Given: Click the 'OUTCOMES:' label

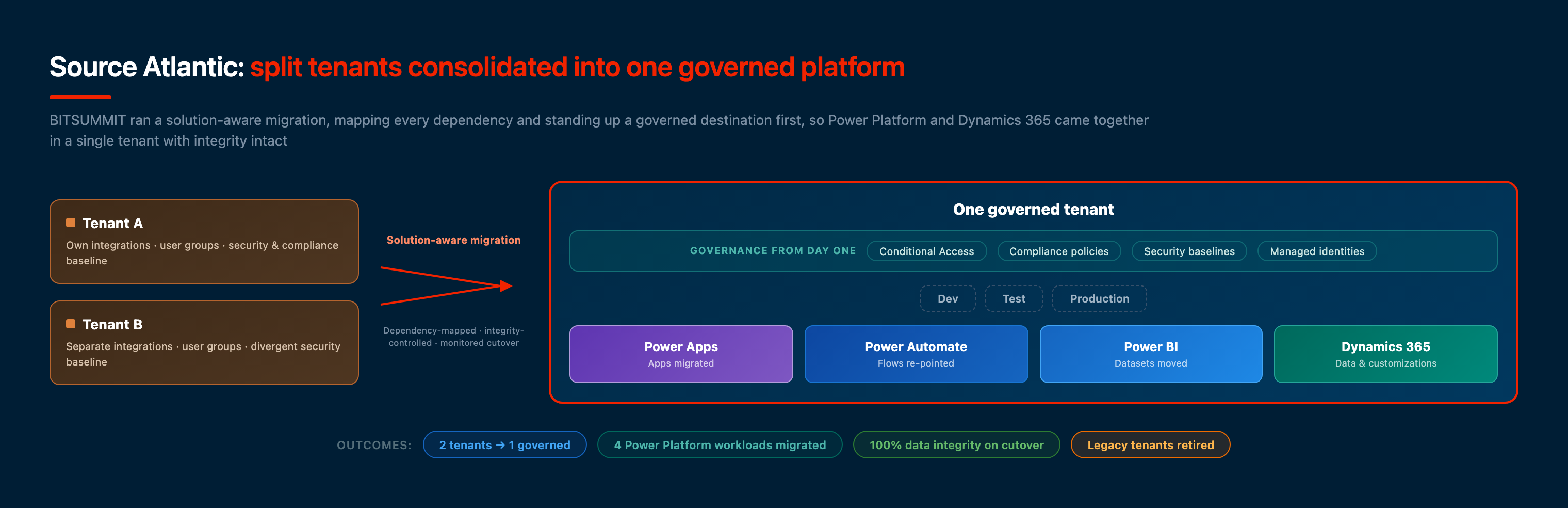Looking at the screenshot, I should [374, 445].
